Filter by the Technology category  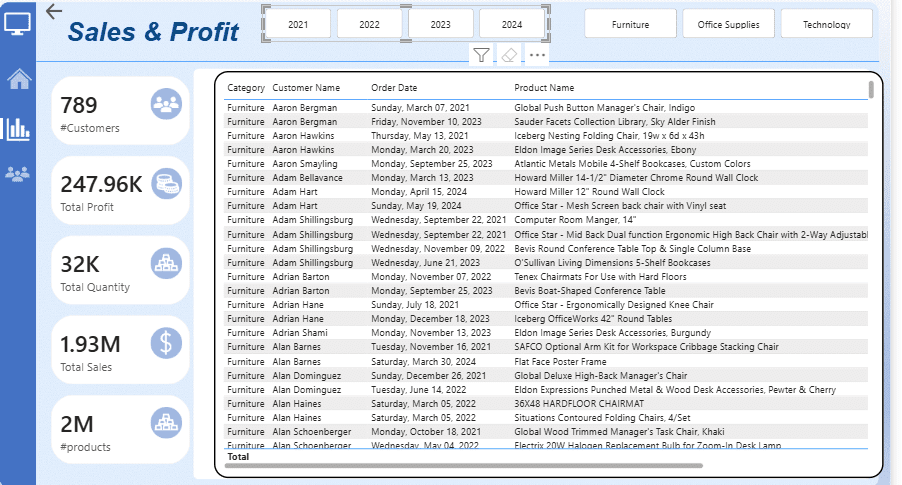point(826,24)
